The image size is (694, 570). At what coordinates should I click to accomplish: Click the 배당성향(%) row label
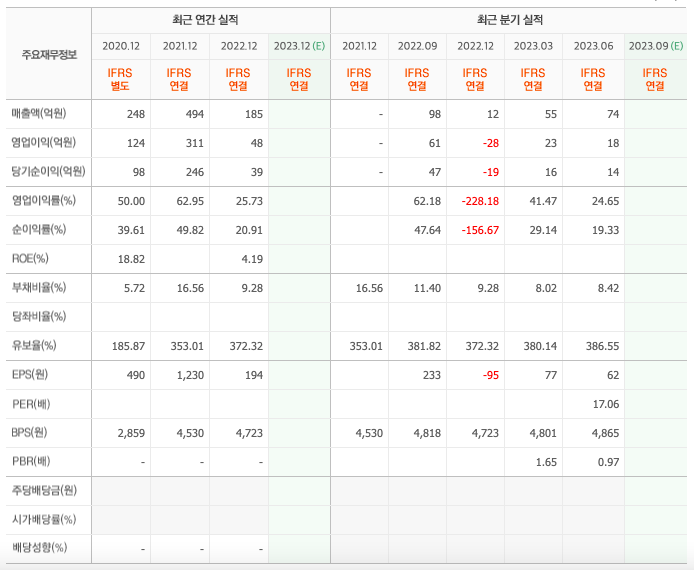point(39,548)
